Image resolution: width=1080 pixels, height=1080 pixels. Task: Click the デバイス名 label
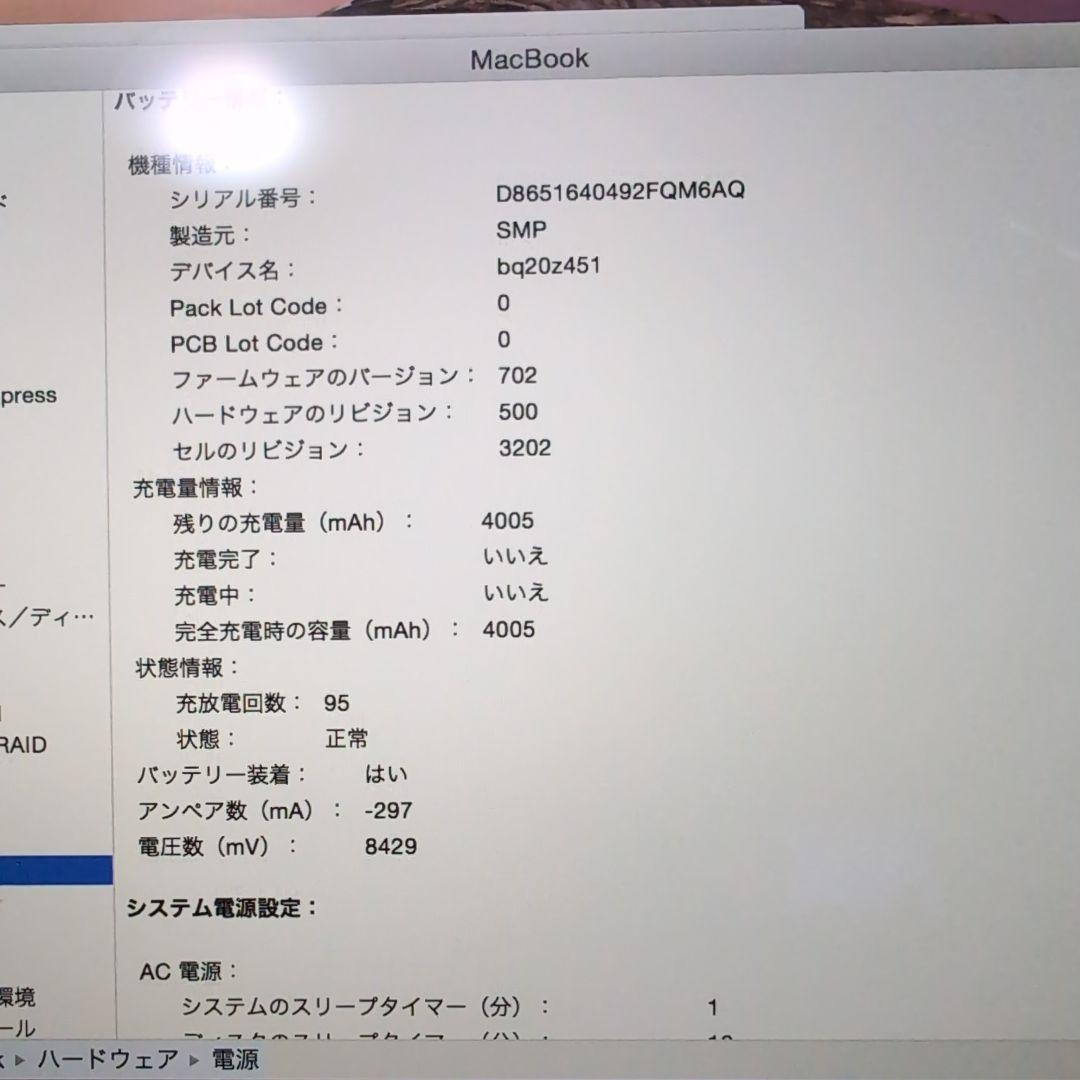pos(233,271)
